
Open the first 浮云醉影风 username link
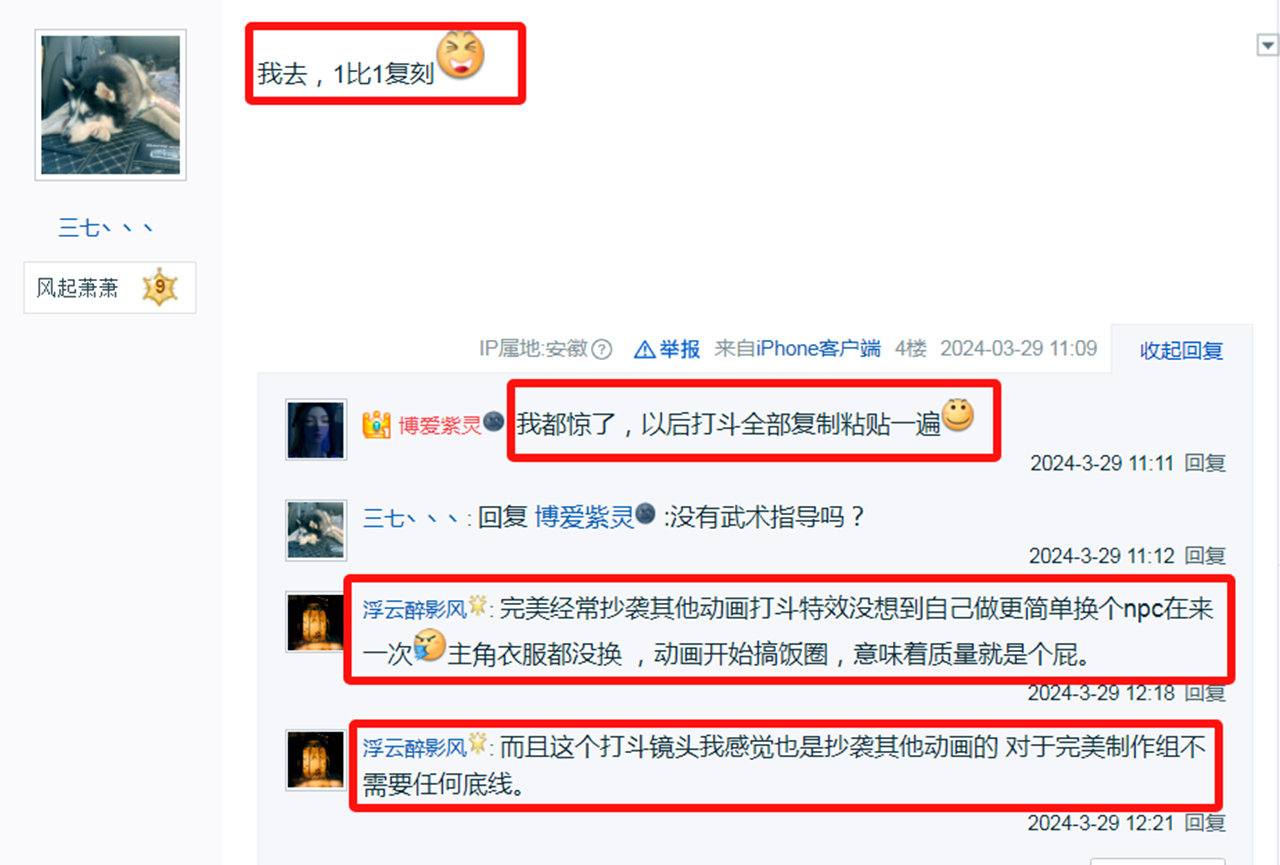pyautogui.click(x=415, y=608)
